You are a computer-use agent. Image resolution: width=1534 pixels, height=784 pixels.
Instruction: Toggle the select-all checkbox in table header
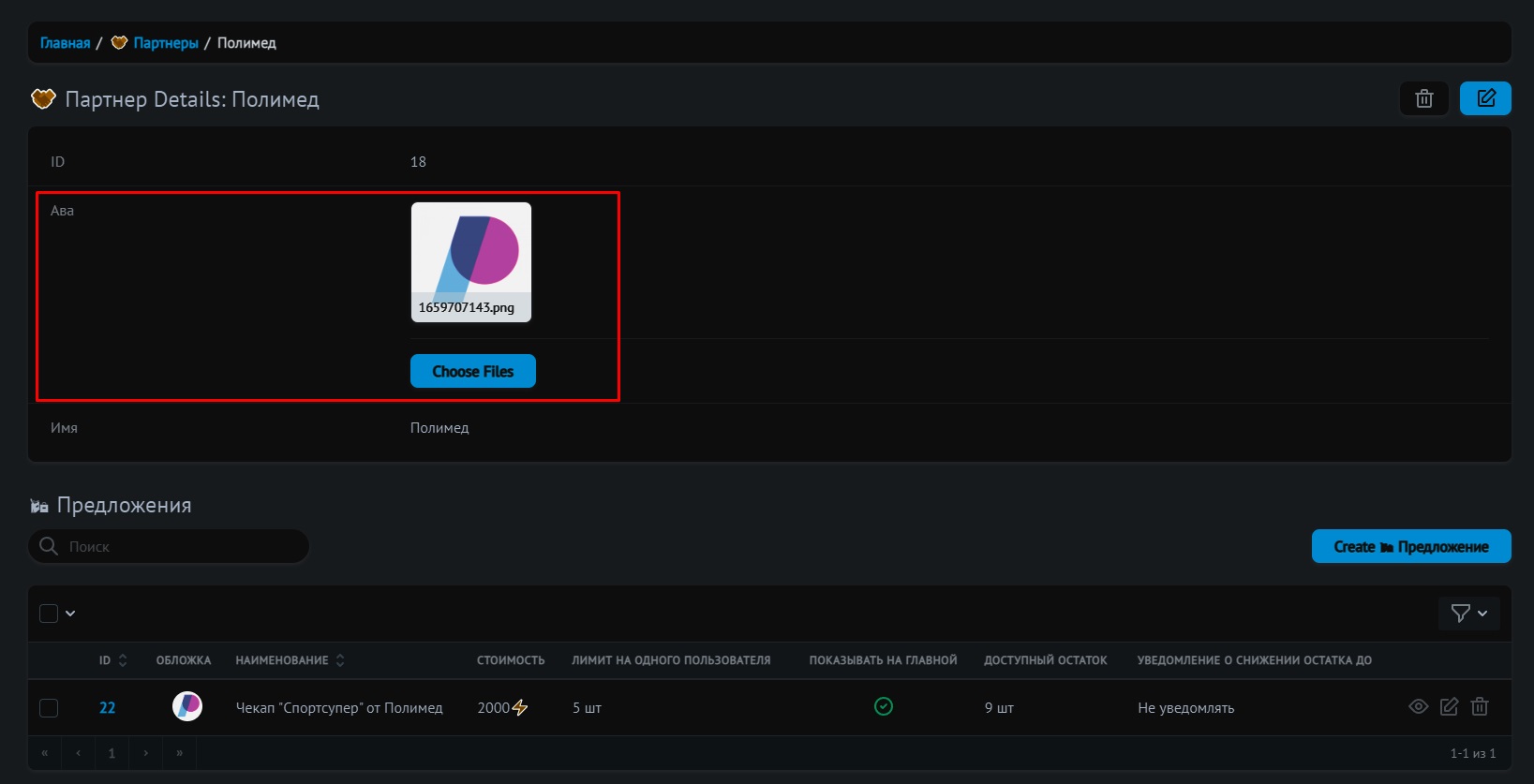point(49,614)
